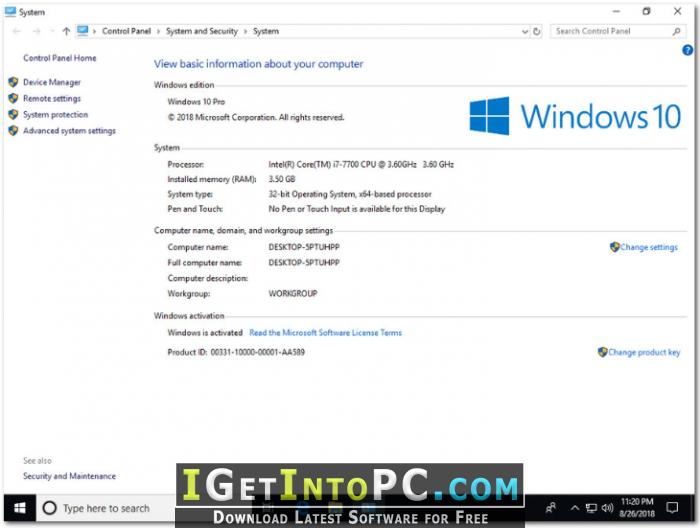Image resolution: width=700 pixels, height=528 pixels.
Task: Click the Cortana circle icon
Action: [x=49, y=508]
